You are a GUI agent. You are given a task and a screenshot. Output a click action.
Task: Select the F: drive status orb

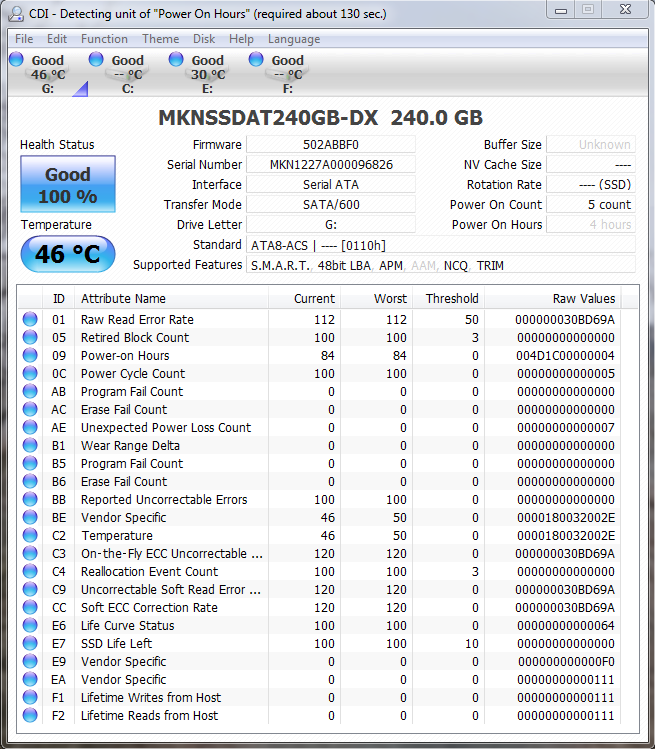click(257, 60)
